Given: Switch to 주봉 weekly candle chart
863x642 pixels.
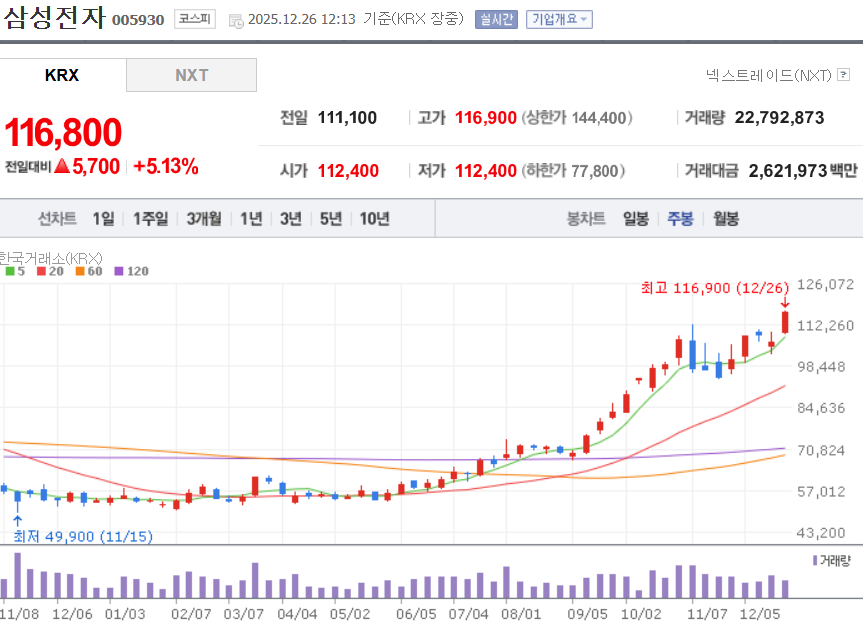Looking at the screenshot, I should [680, 219].
